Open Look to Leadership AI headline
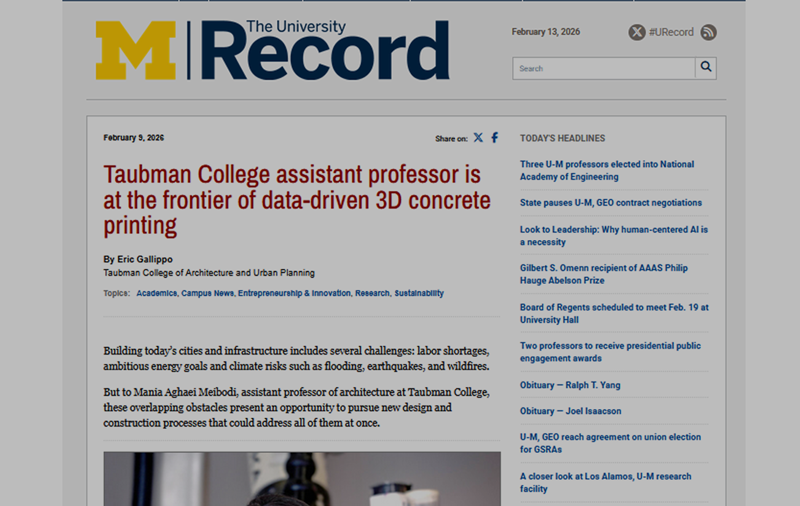The image size is (800, 506). (x=613, y=235)
